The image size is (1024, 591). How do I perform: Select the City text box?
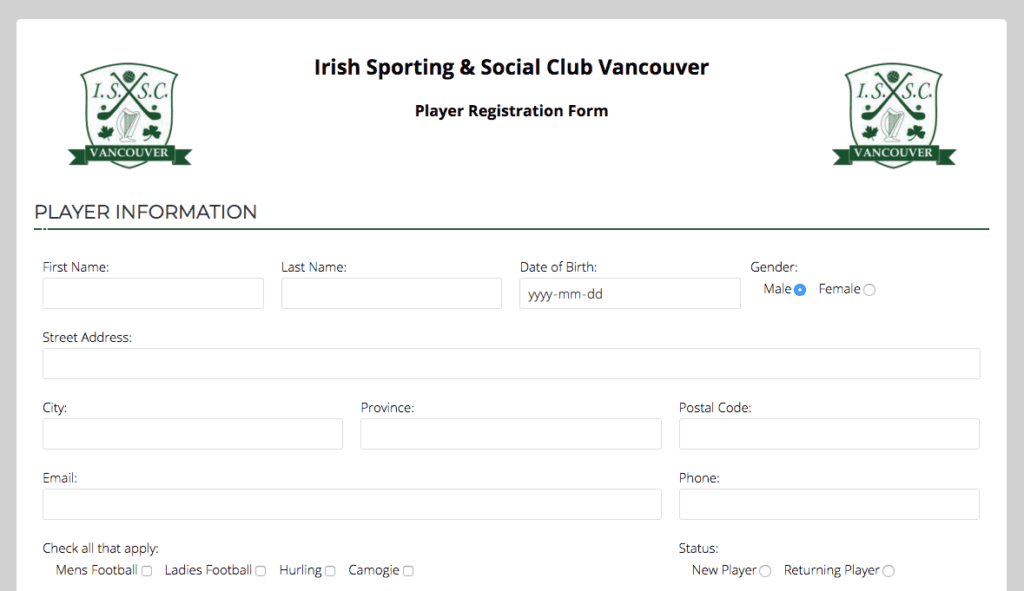coord(193,434)
